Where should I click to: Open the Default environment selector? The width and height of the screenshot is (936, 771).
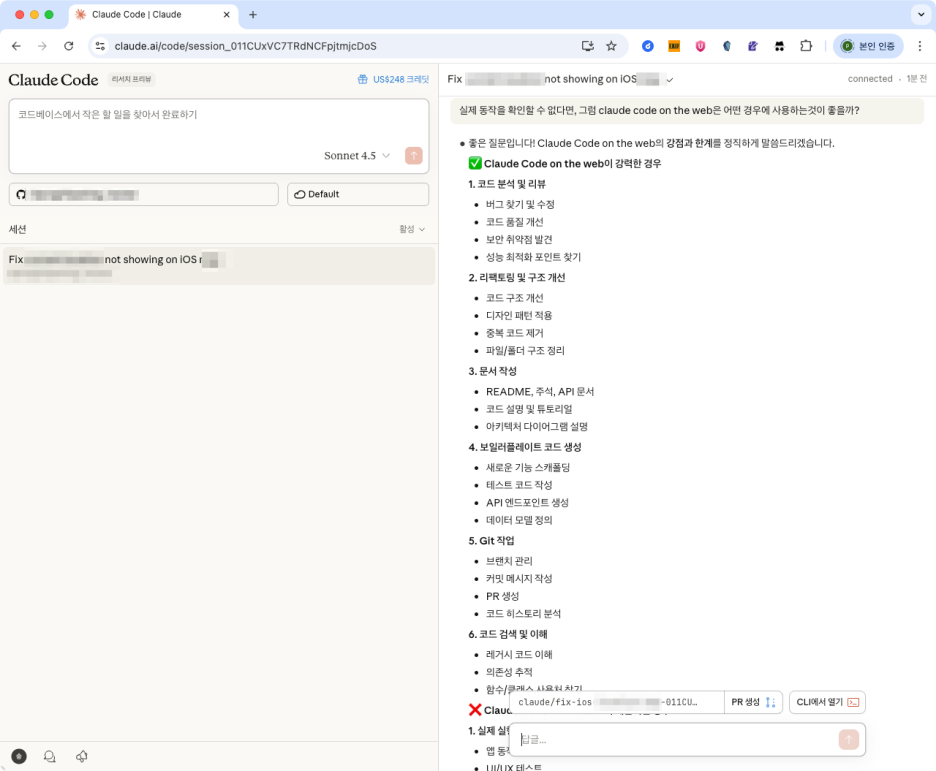(358, 195)
